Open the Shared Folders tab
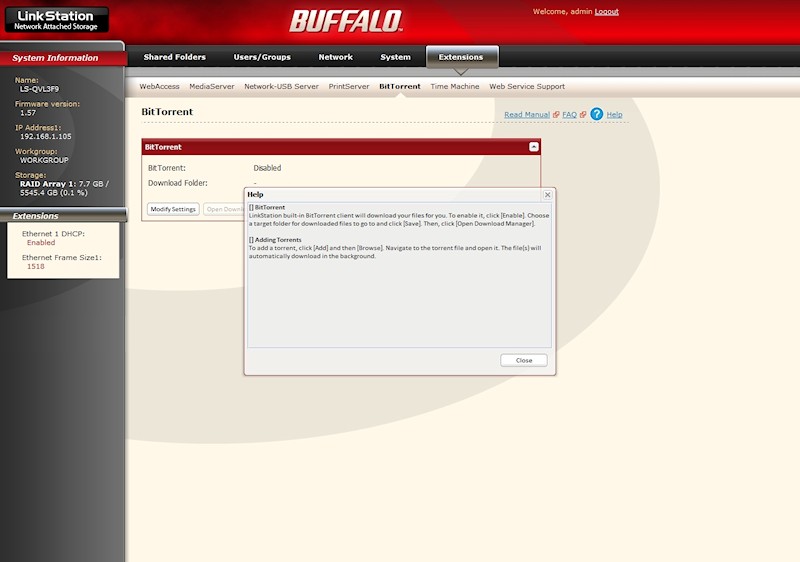This screenshot has height=562, width=800. pos(173,57)
